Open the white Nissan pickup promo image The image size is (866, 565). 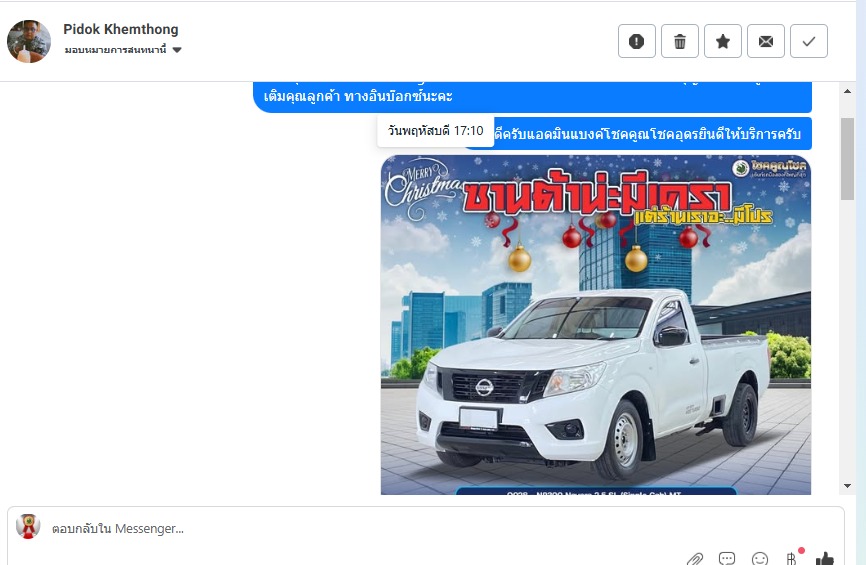(595, 325)
